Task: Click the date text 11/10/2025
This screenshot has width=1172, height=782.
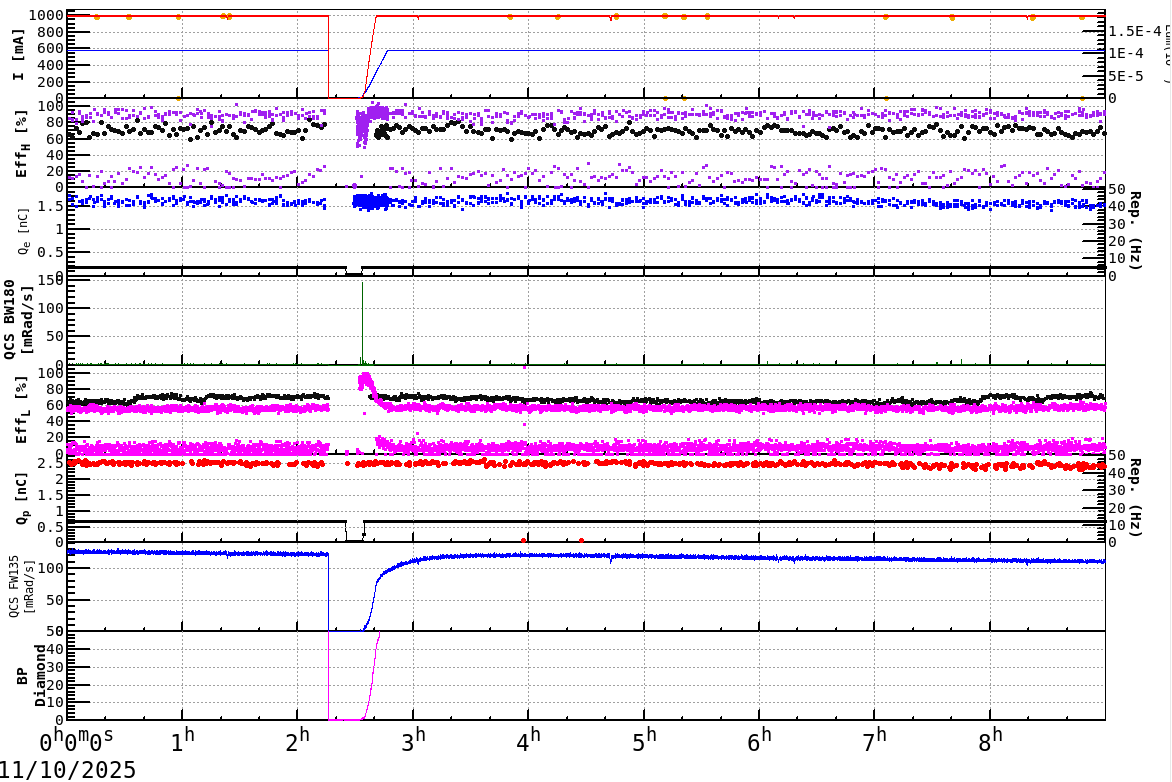Action: pos(65,767)
